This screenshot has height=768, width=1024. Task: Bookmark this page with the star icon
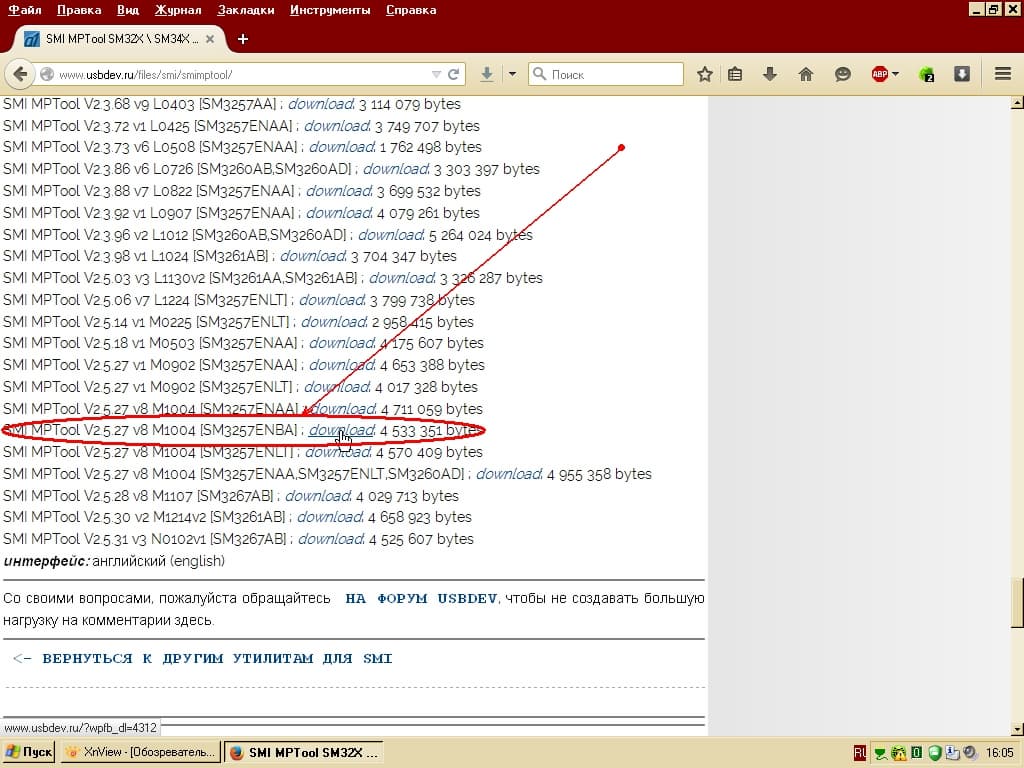pyautogui.click(x=704, y=74)
